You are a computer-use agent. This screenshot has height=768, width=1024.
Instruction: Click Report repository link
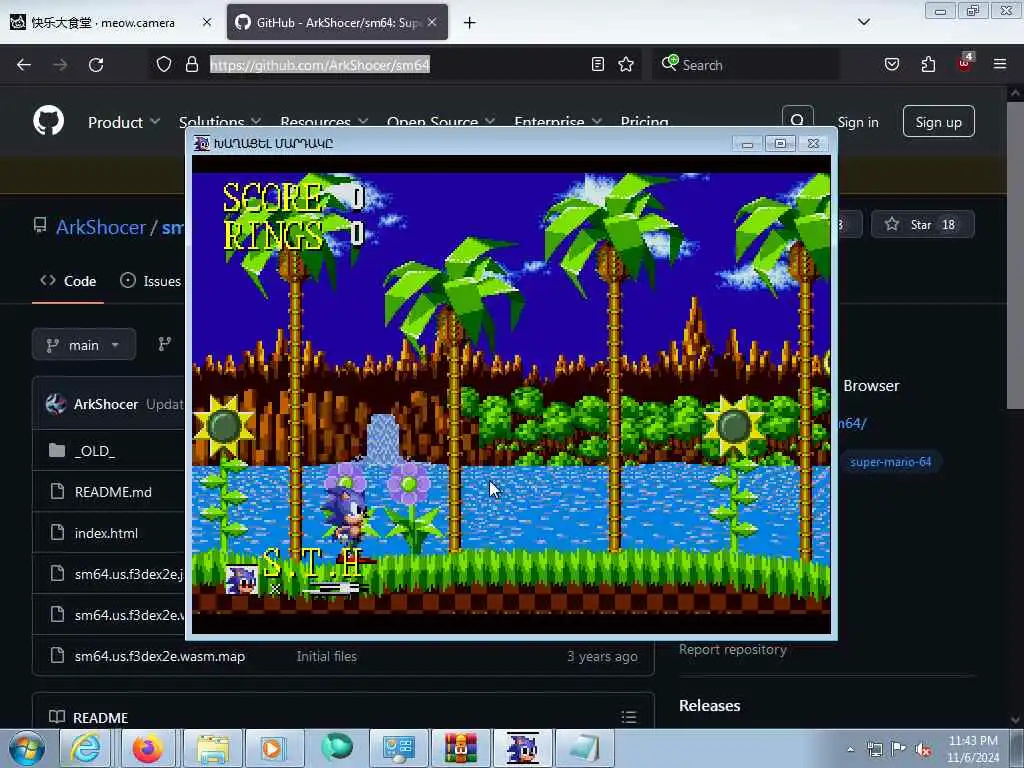tap(733, 649)
